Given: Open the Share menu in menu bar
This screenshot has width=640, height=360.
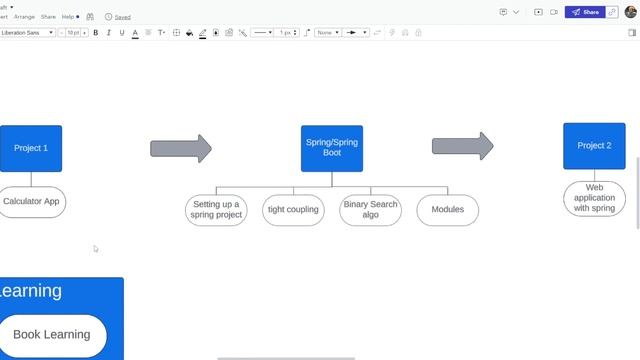Looking at the screenshot, I should coord(48,17).
